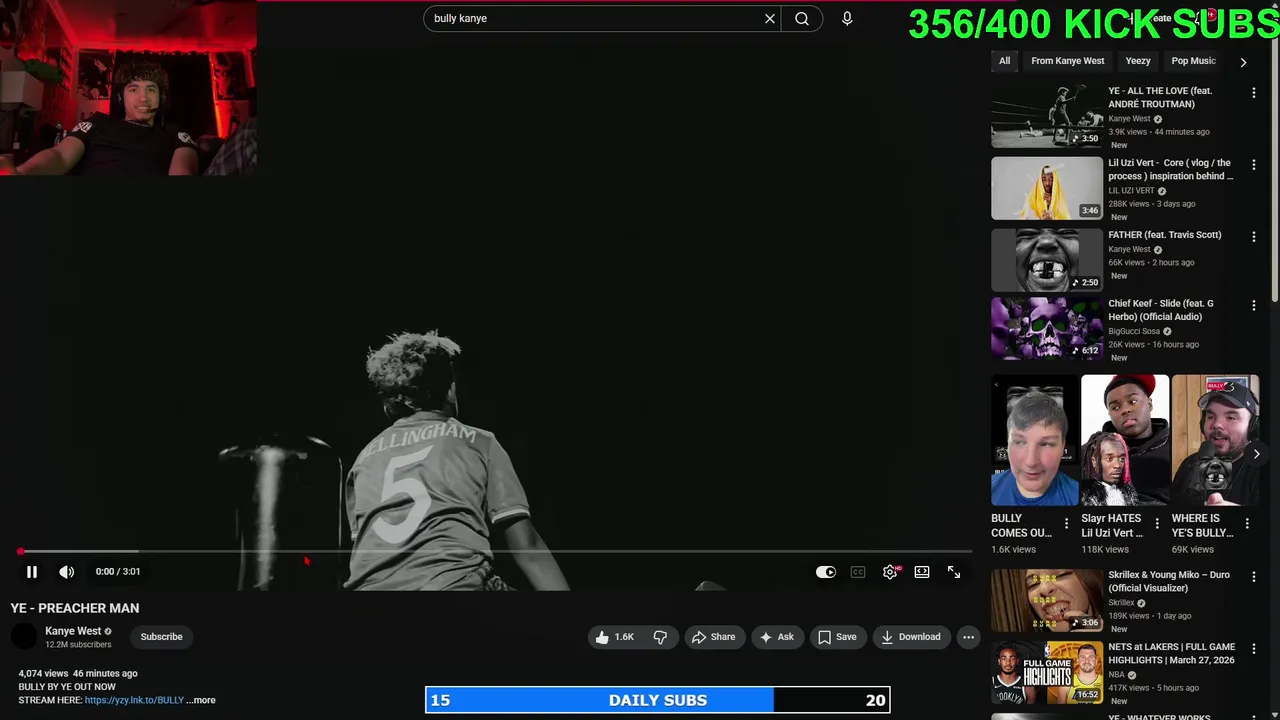Show next shorts with arrow
Screen dimensions: 1280x720
(1257, 454)
